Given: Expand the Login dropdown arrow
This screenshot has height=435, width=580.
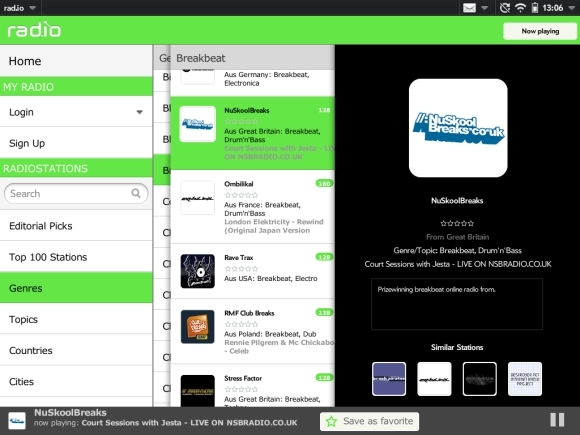Looking at the screenshot, I should [139, 112].
